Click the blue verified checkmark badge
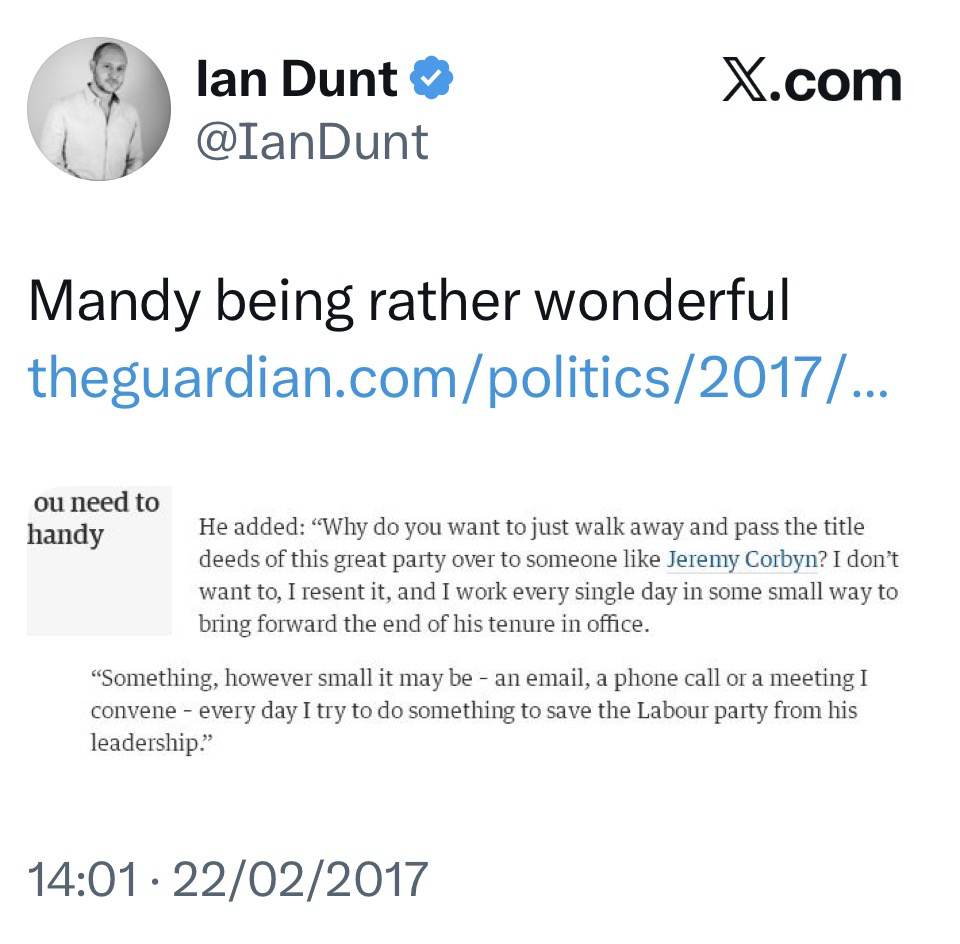The width and height of the screenshot is (960, 944). pos(432,79)
